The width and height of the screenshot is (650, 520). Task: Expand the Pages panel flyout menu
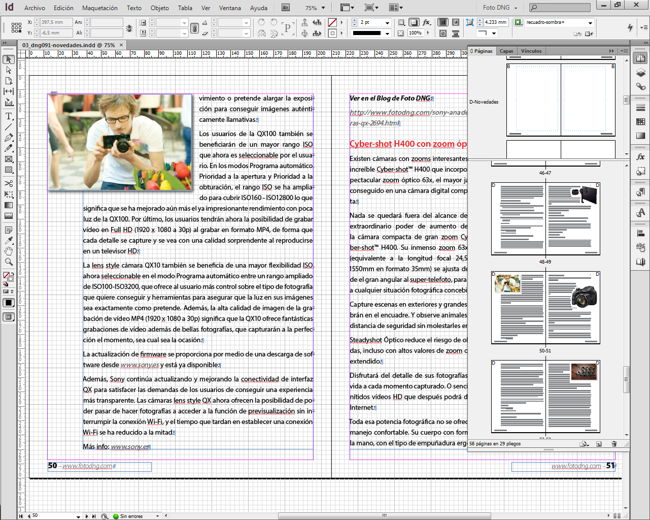tap(625, 51)
